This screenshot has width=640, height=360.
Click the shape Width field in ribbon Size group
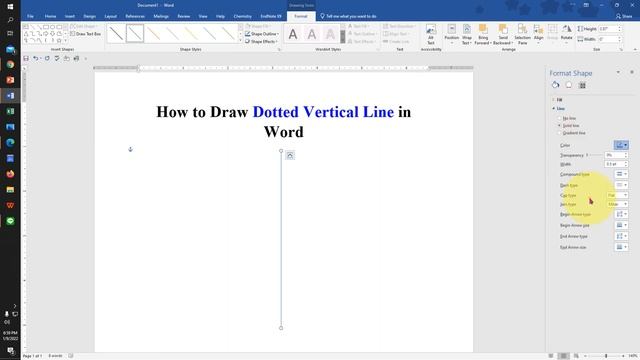(x=609, y=39)
